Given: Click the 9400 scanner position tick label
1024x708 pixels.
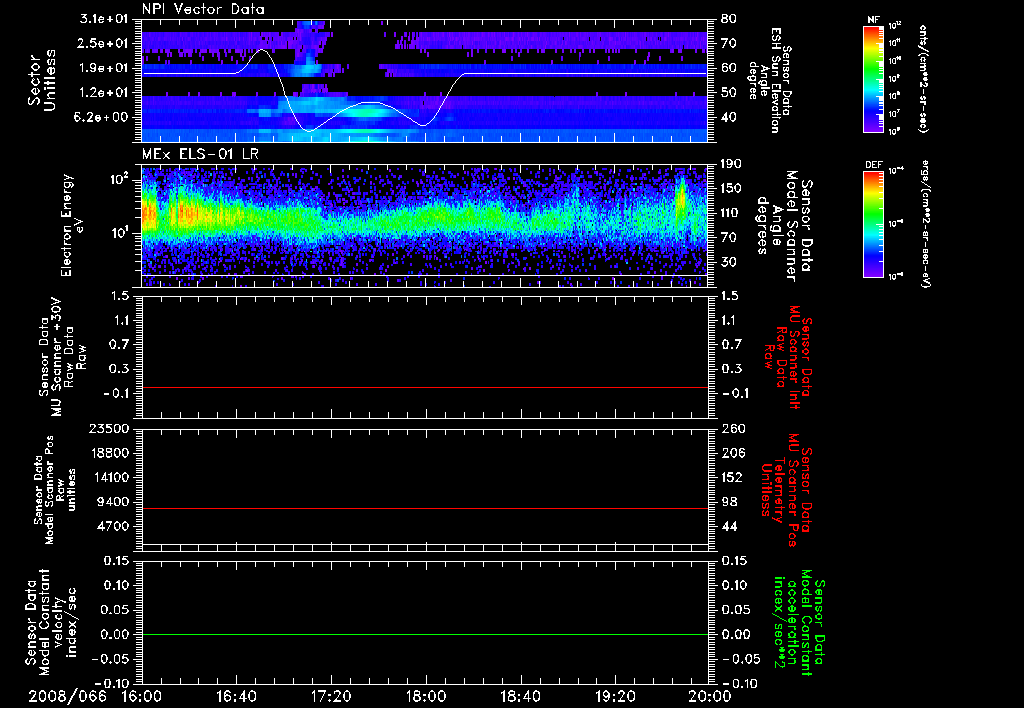Looking at the screenshot, I should (x=114, y=502).
